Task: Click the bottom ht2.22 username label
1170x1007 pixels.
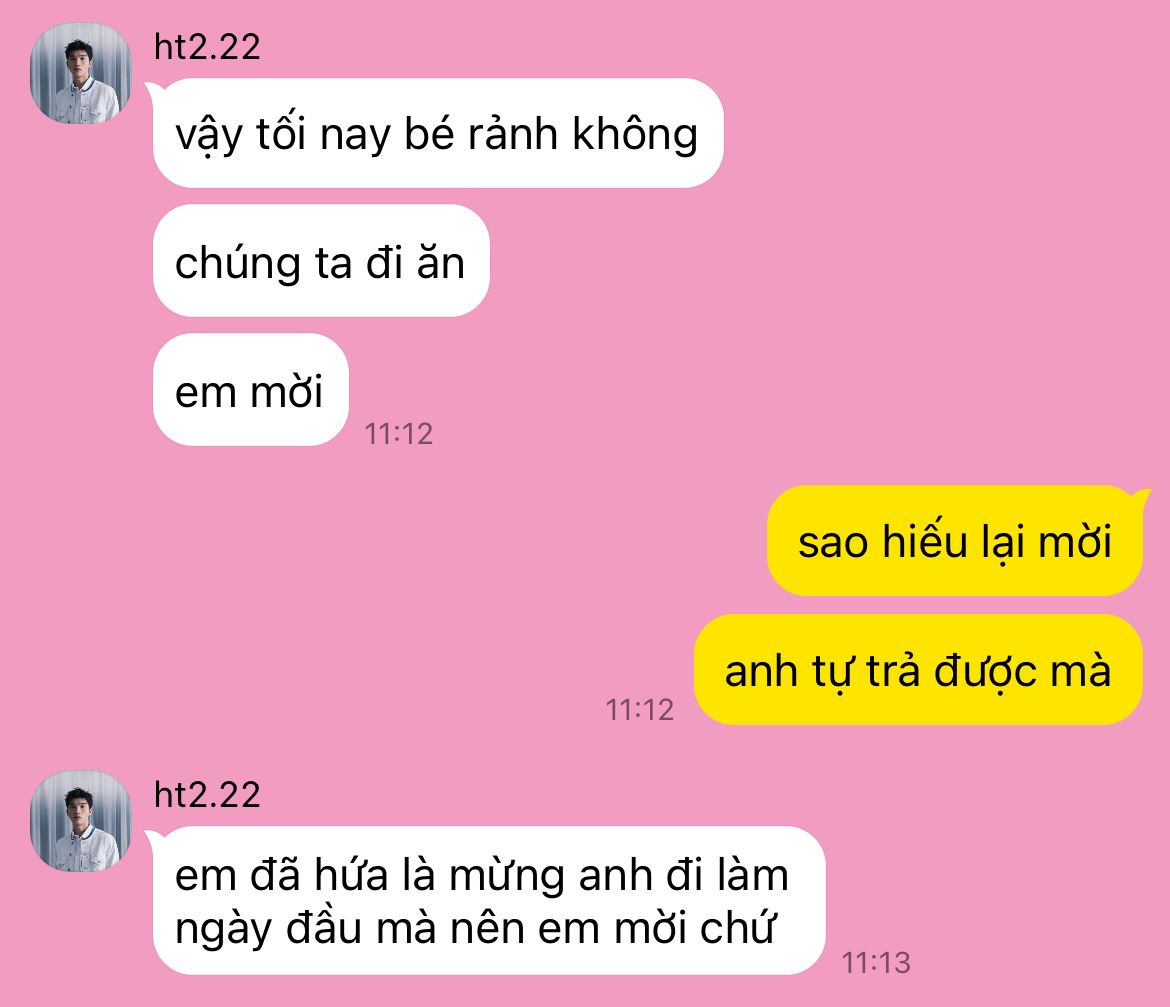Action: click(207, 795)
